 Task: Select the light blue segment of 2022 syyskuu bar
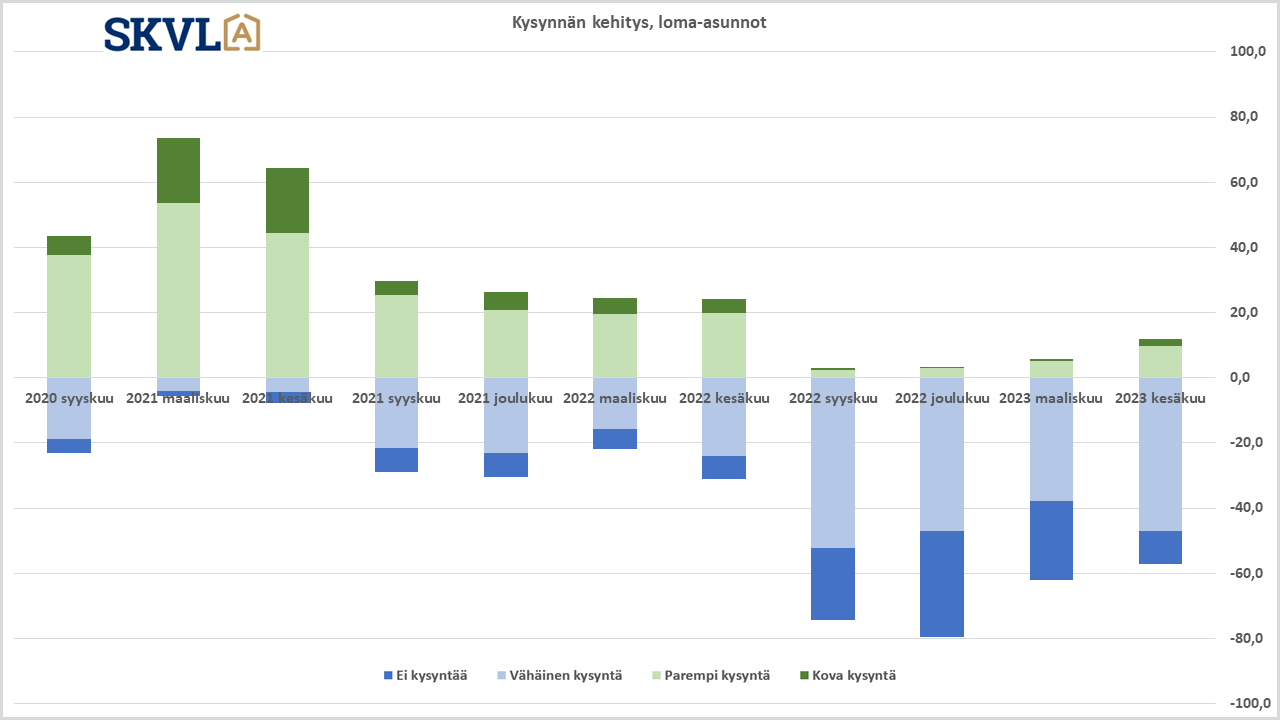click(x=833, y=462)
